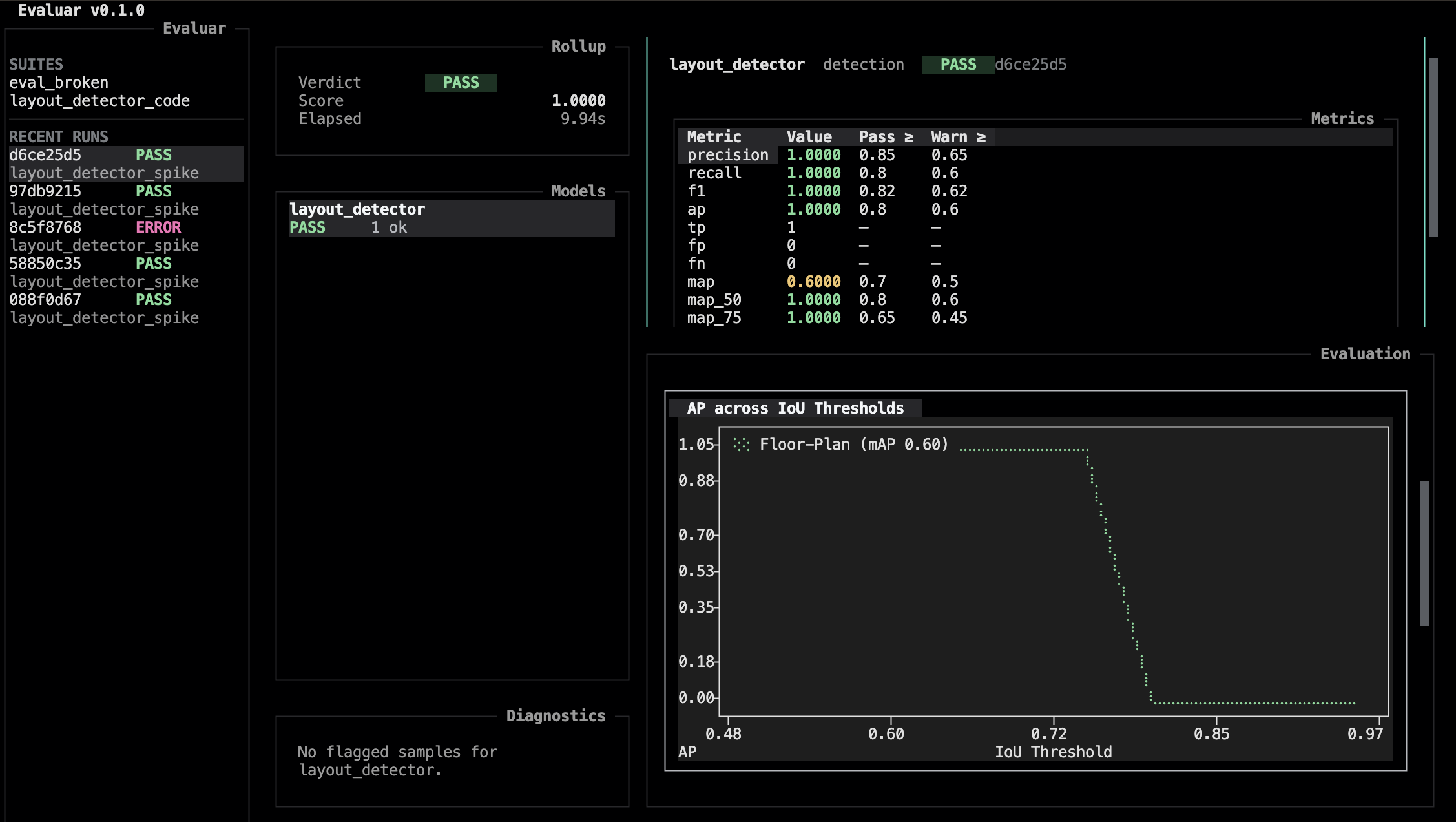Click the SUITES section heading
Screen dimensions: 1456x822
click(x=36, y=65)
